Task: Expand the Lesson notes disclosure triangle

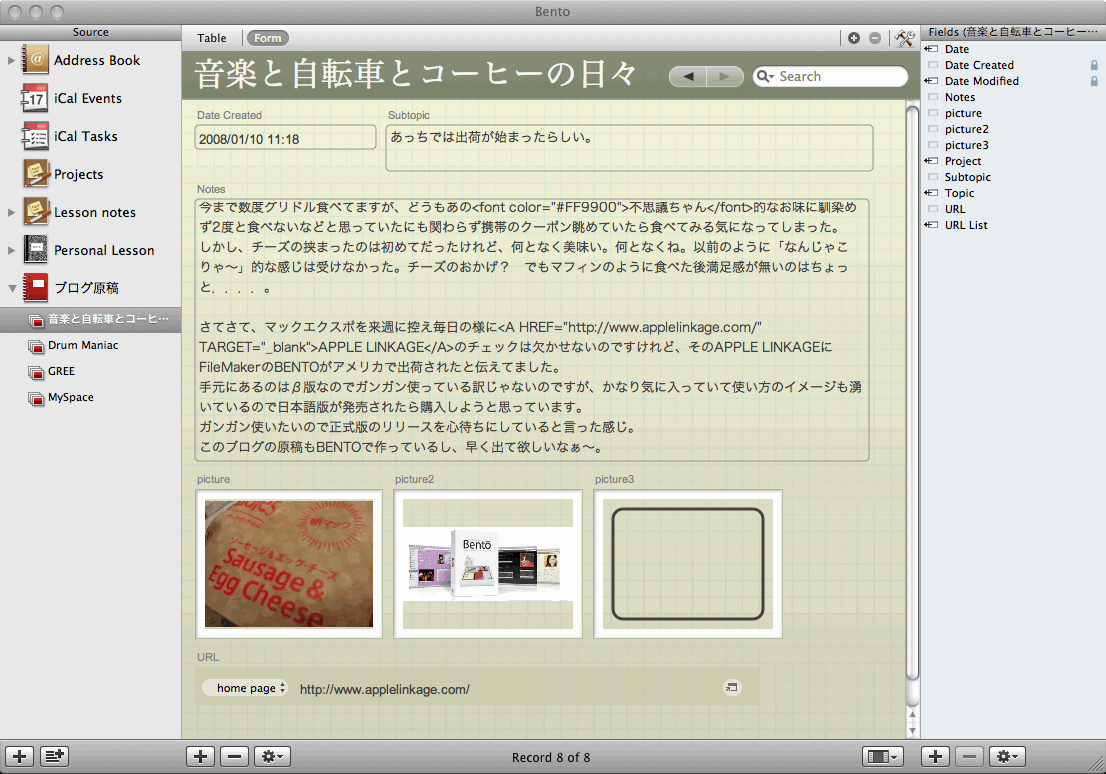Action: [x=11, y=212]
